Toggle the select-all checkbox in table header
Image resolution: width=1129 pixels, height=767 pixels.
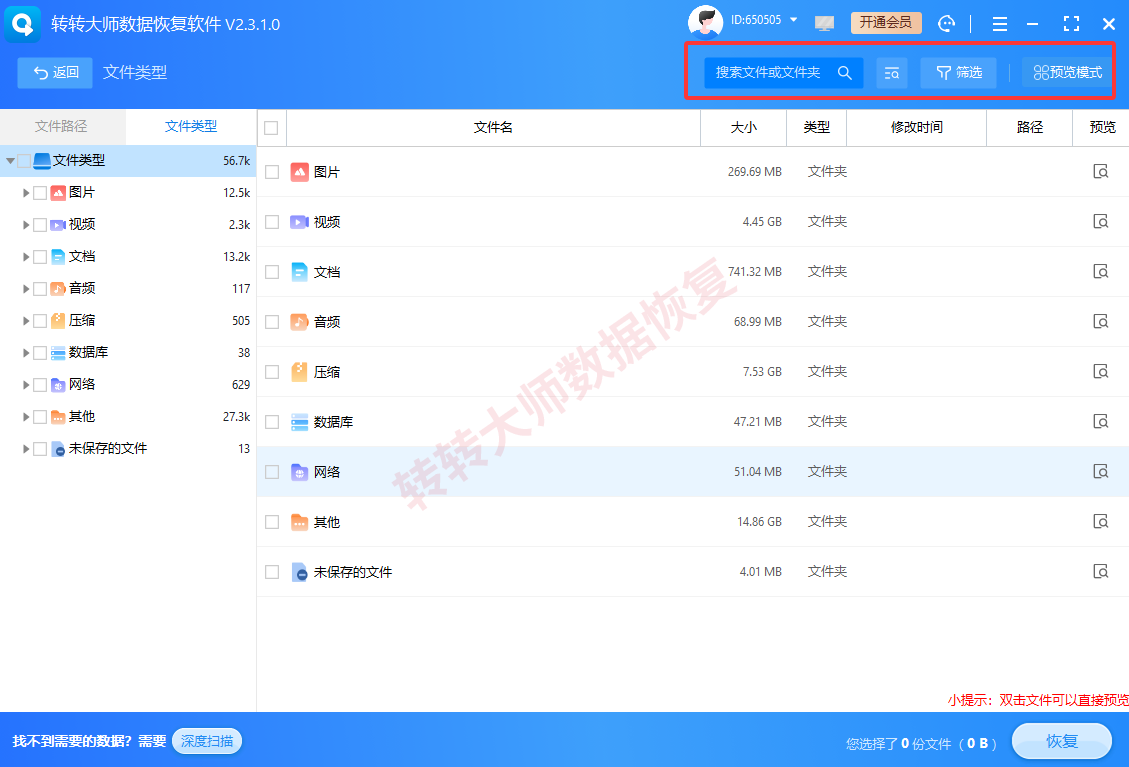pyautogui.click(x=271, y=128)
